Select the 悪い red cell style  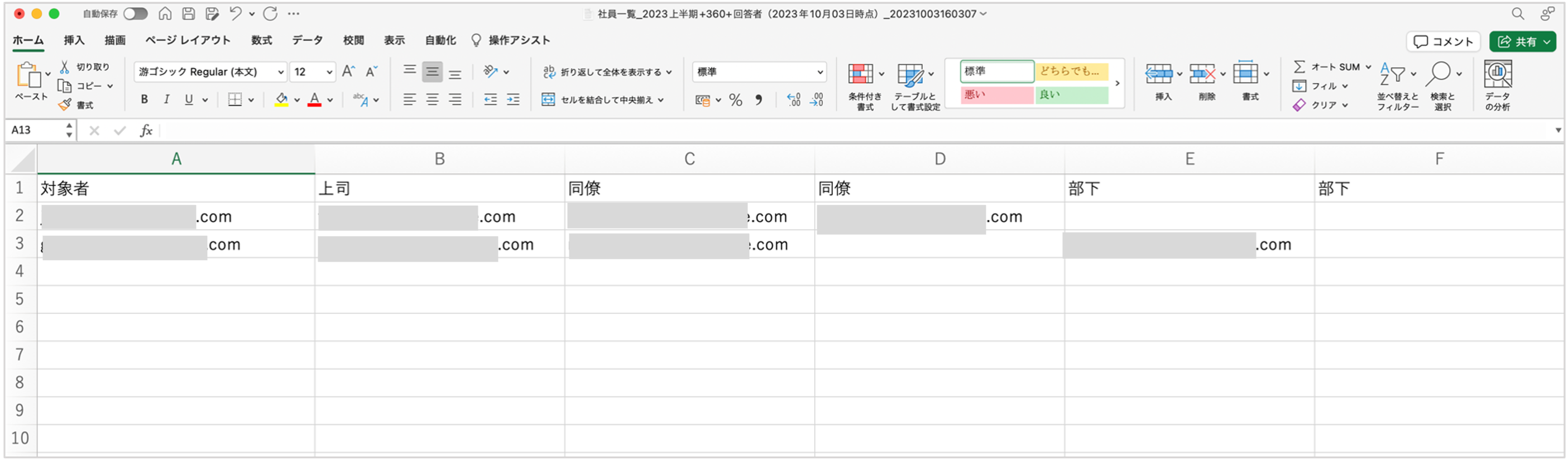(x=996, y=94)
